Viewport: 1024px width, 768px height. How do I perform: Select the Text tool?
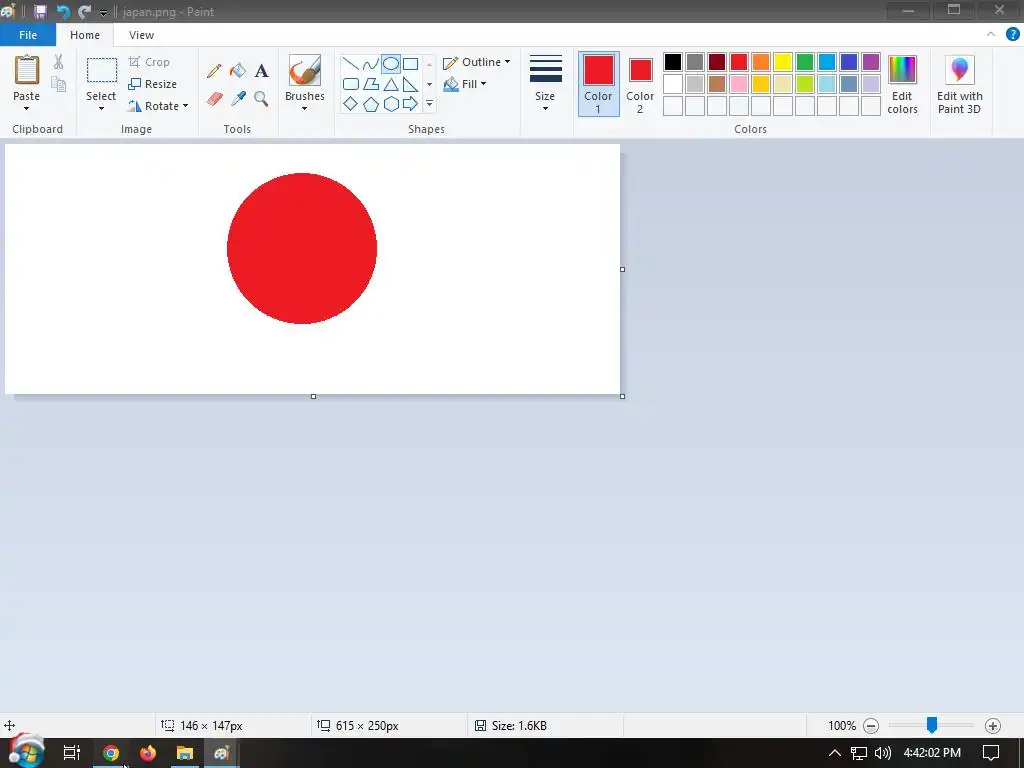(x=261, y=71)
